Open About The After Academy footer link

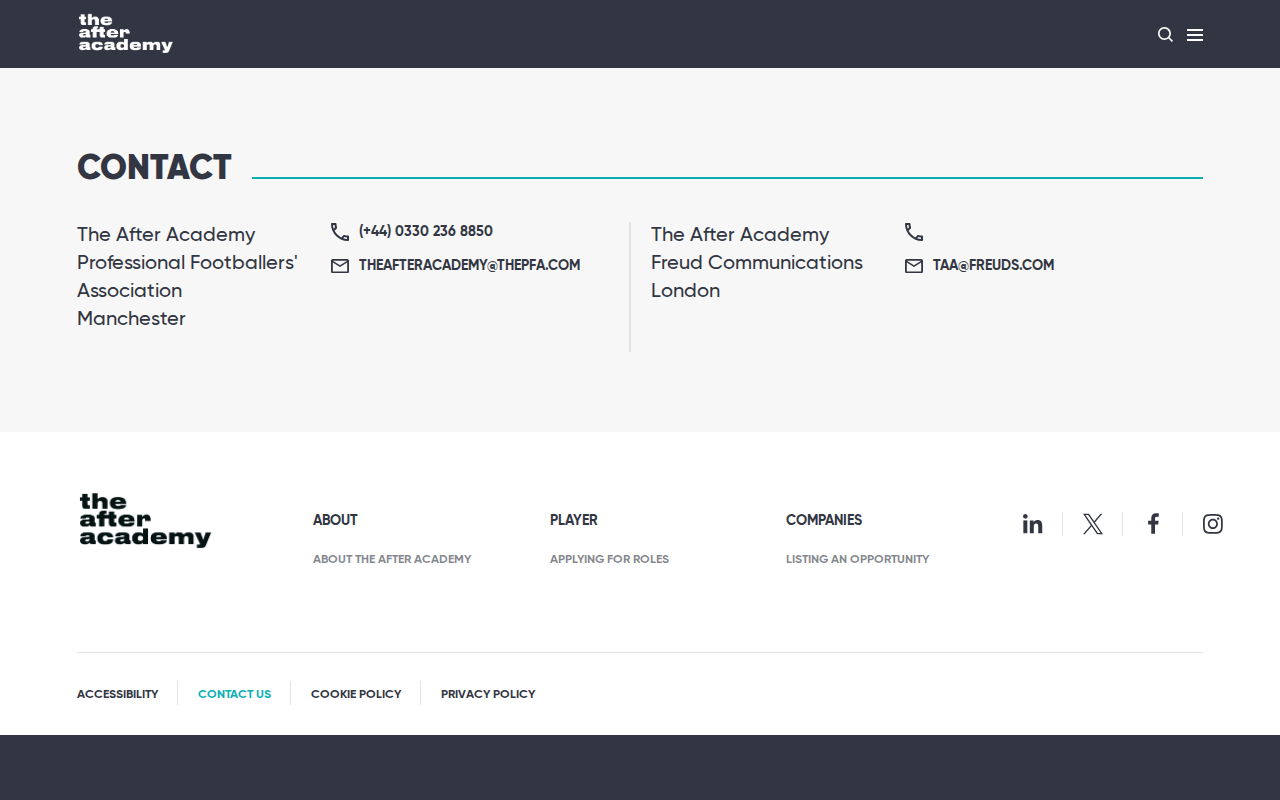pos(392,559)
